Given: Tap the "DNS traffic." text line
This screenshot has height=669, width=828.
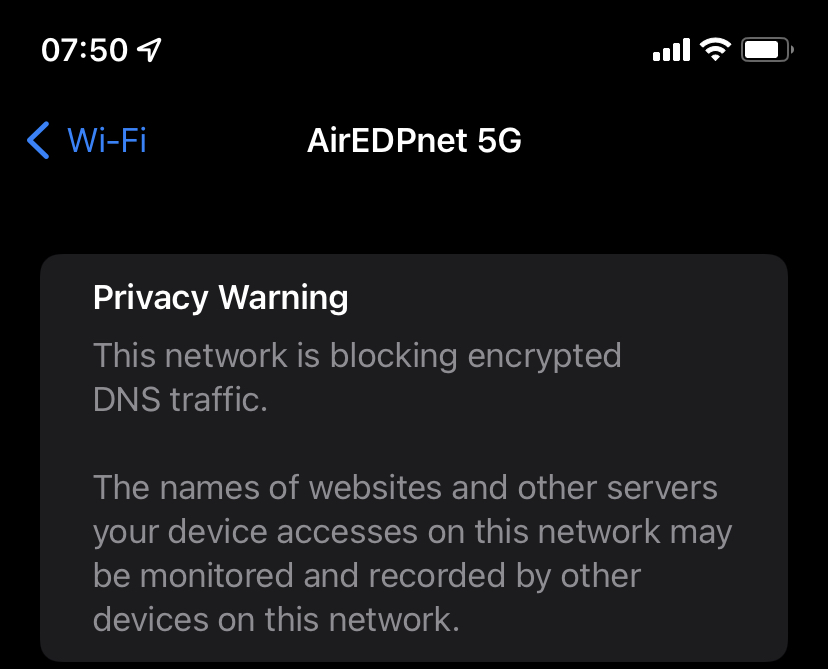Looking at the screenshot, I should pyautogui.click(x=181, y=400).
